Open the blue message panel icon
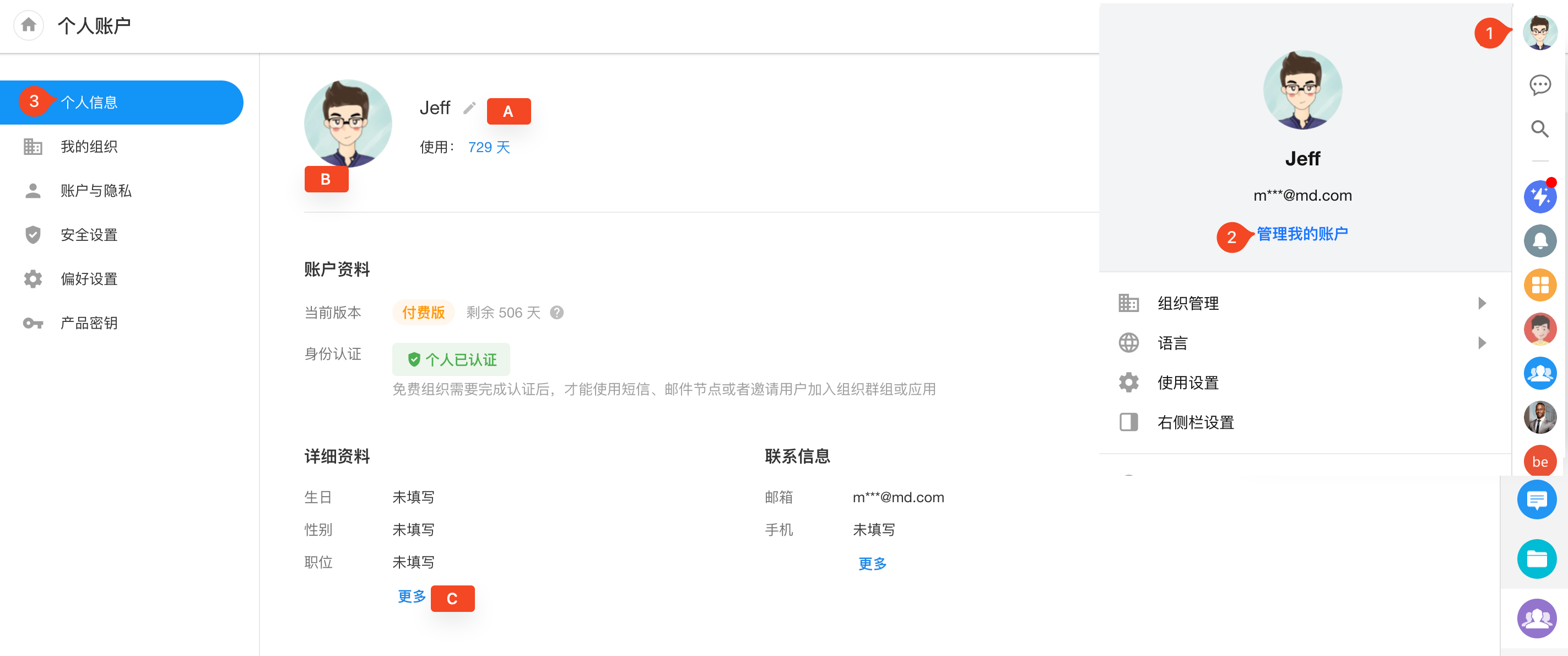This screenshot has width=1568, height=656. (x=1537, y=499)
